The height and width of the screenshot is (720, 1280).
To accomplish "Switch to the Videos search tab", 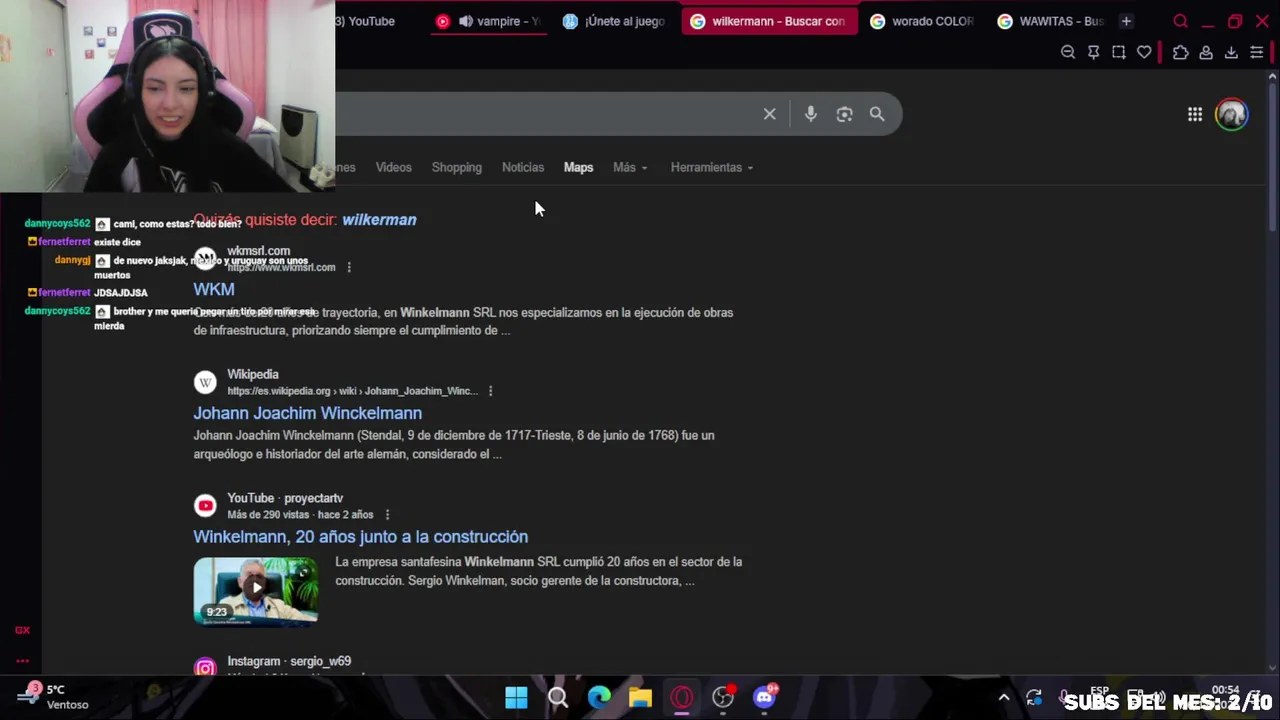I will coord(393,167).
